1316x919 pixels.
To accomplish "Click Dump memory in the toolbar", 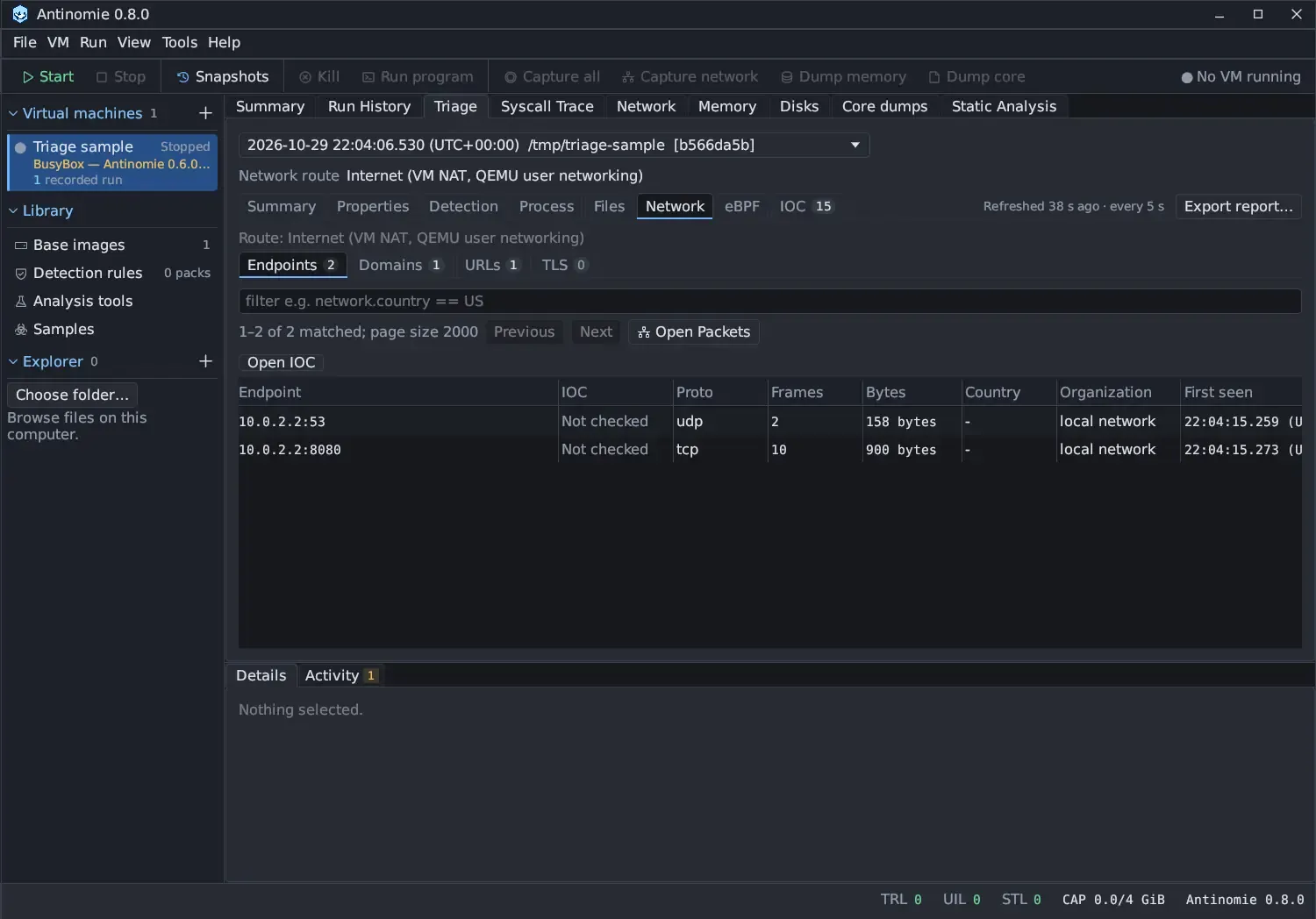I will [x=843, y=77].
